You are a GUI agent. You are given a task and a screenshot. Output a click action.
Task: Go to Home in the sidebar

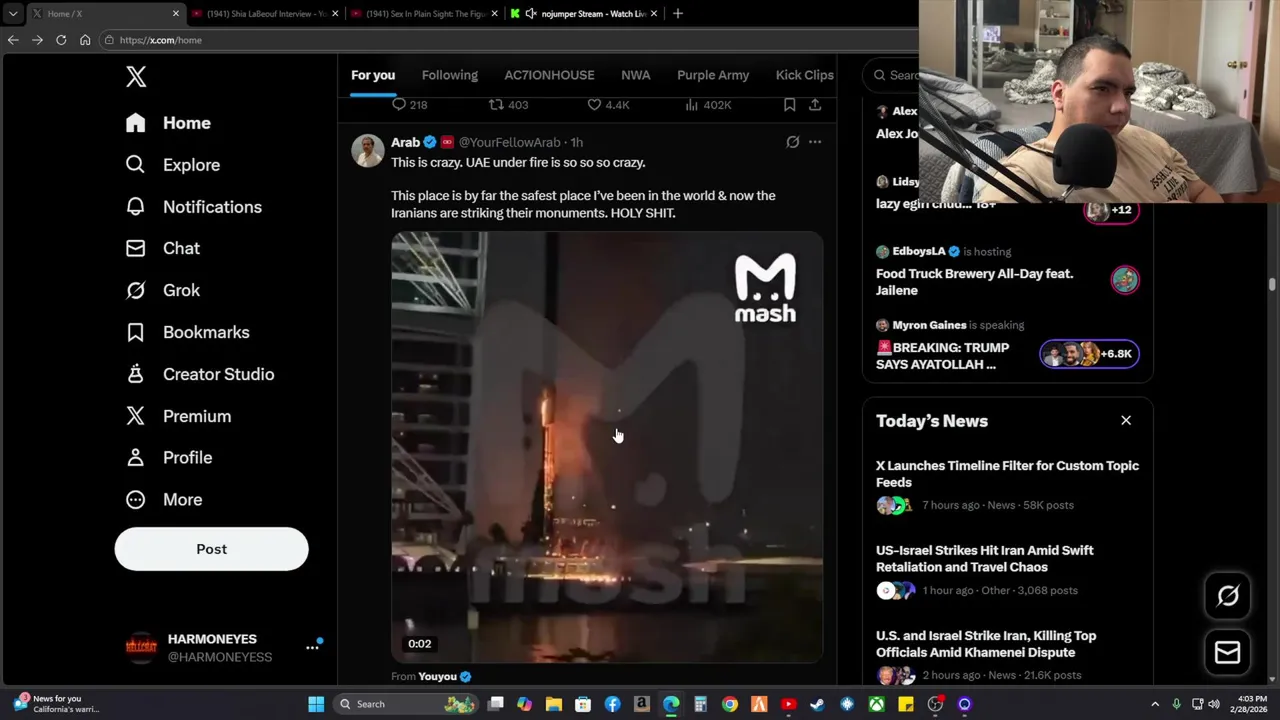[x=168, y=123]
